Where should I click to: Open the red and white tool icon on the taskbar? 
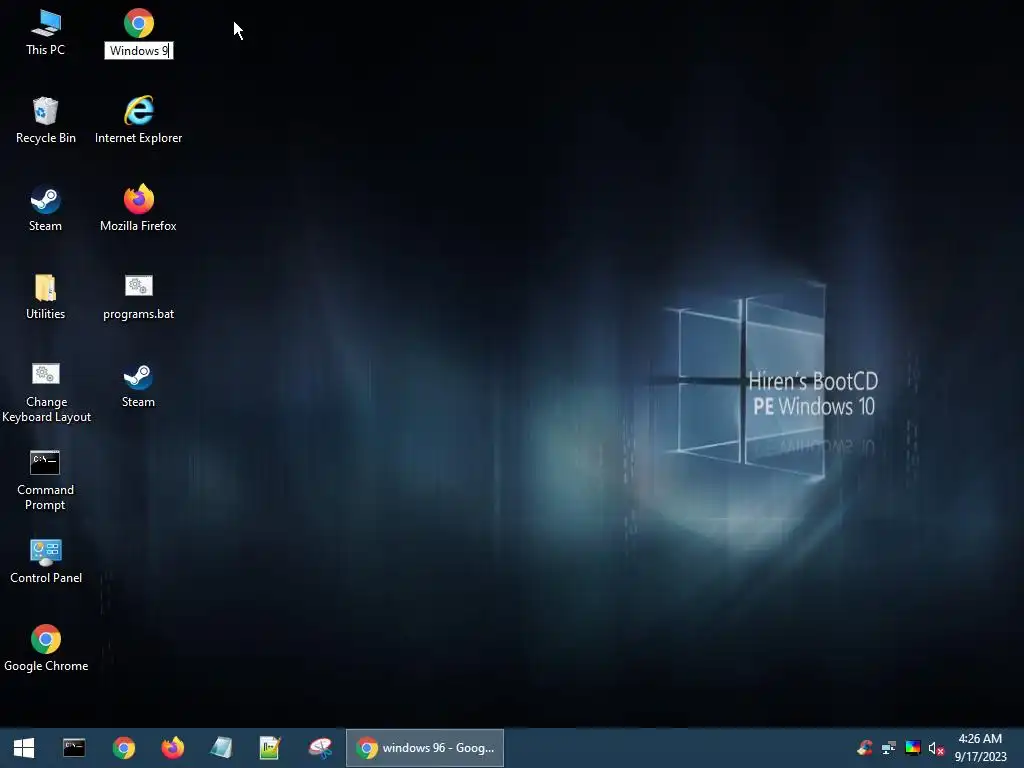[x=320, y=748]
